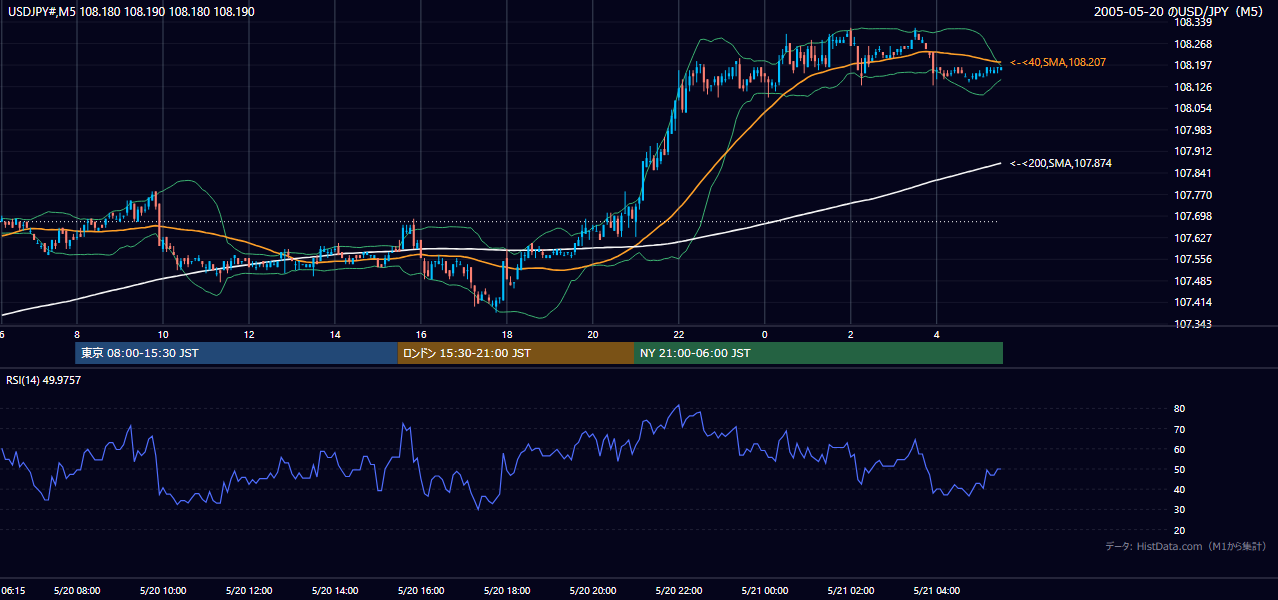Screen dimensions: 1278x600
Task: Click price level 107.770 on axis
Action: tap(1193, 195)
